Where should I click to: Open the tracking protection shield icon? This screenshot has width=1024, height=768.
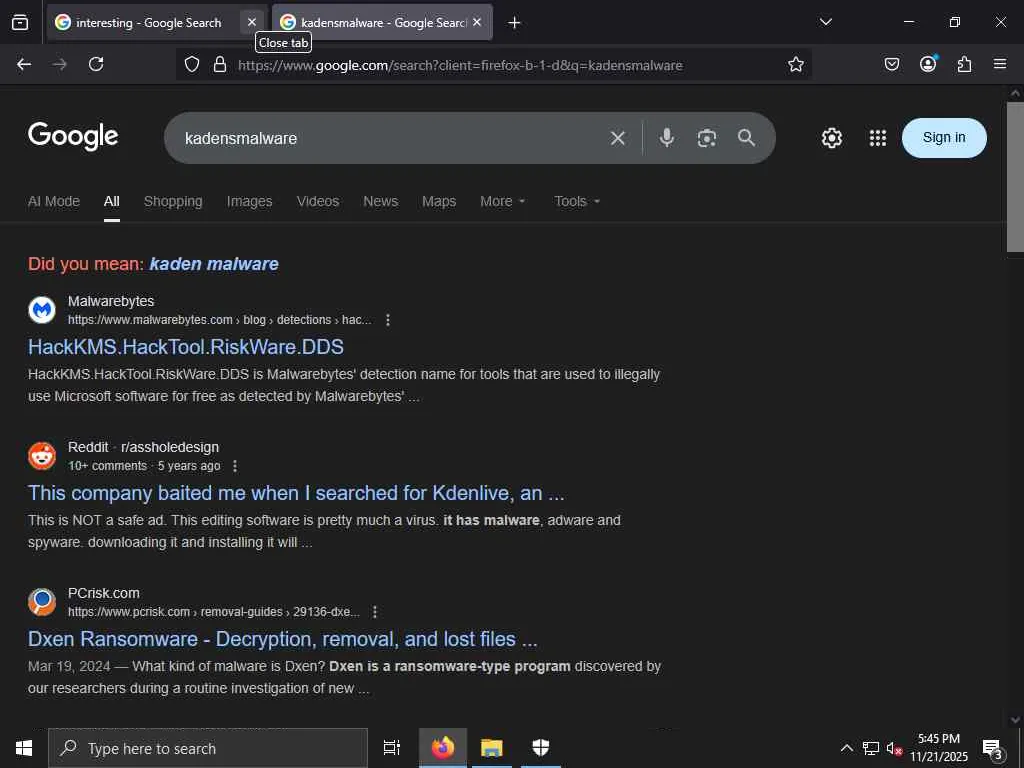[191, 64]
